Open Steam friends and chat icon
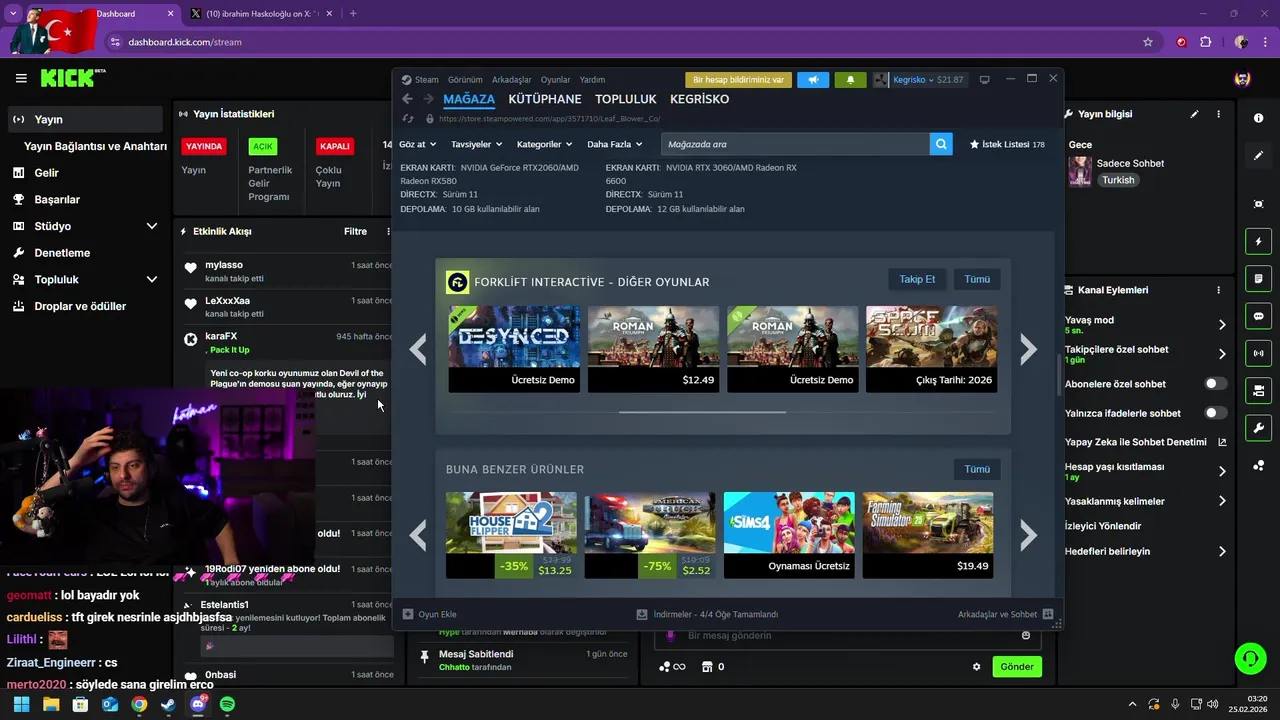The image size is (1280, 720). coord(1047,614)
